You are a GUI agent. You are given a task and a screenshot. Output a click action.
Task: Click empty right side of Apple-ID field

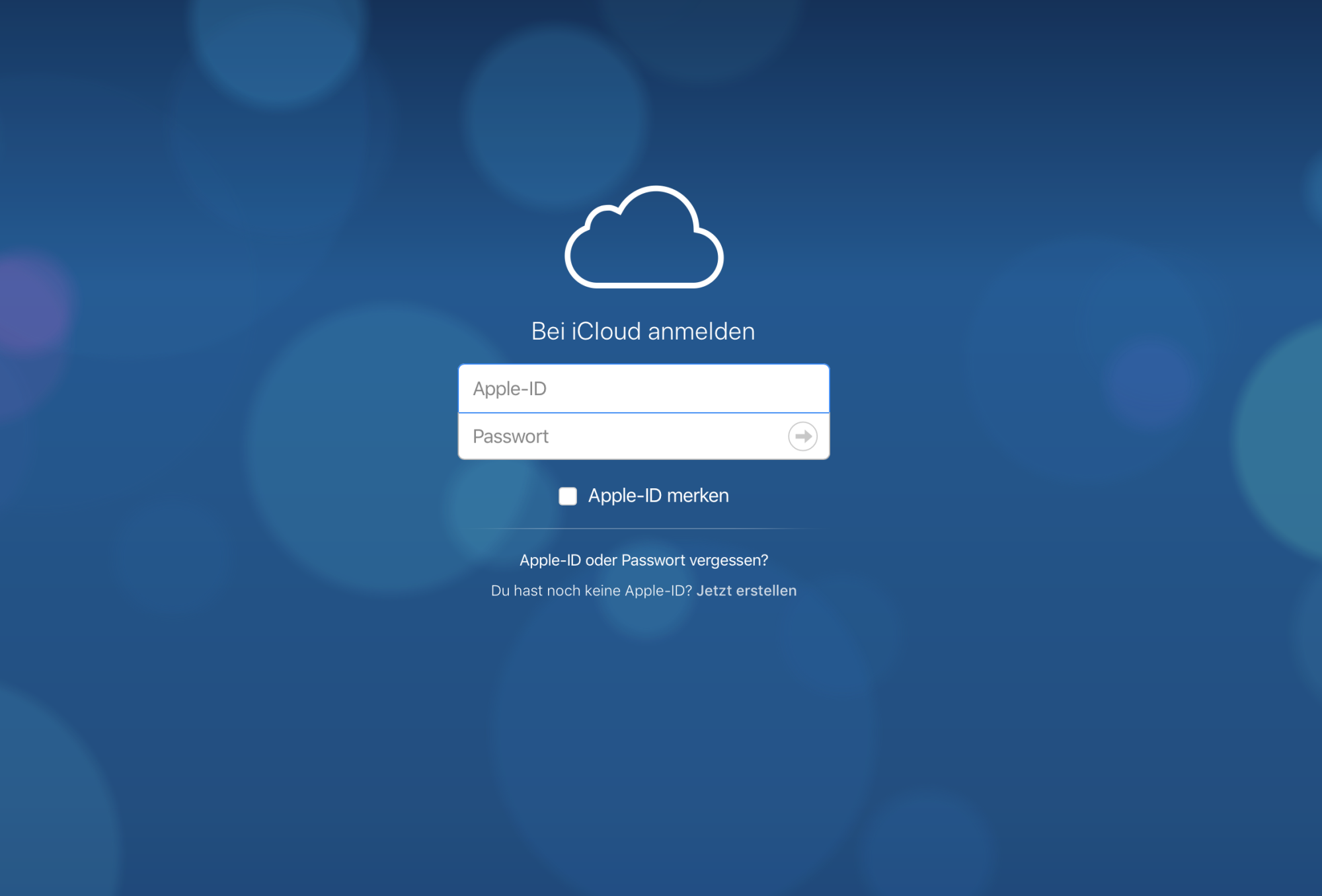(x=760, y=389)
